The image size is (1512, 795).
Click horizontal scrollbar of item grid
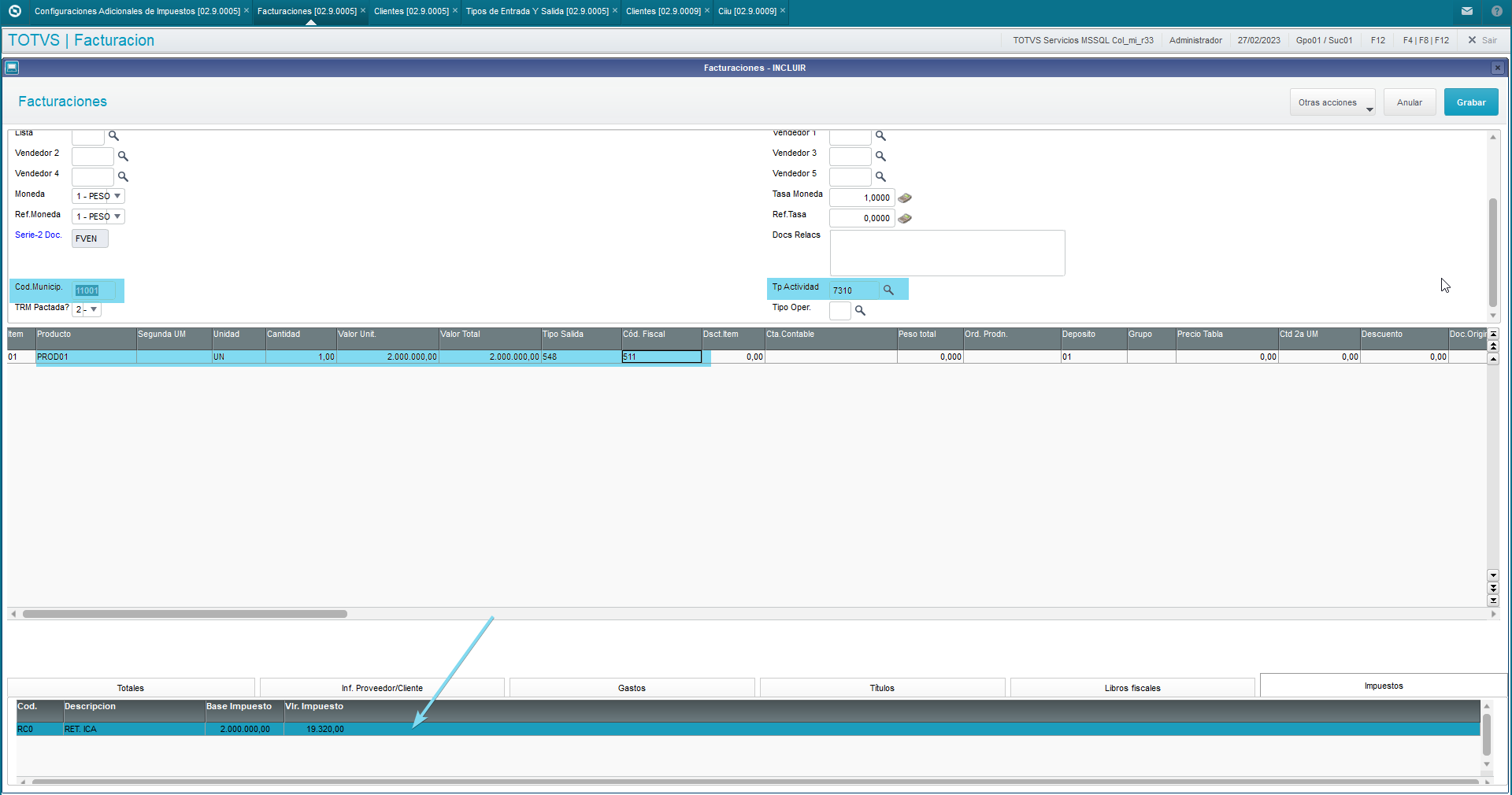[x=185, y=614]
